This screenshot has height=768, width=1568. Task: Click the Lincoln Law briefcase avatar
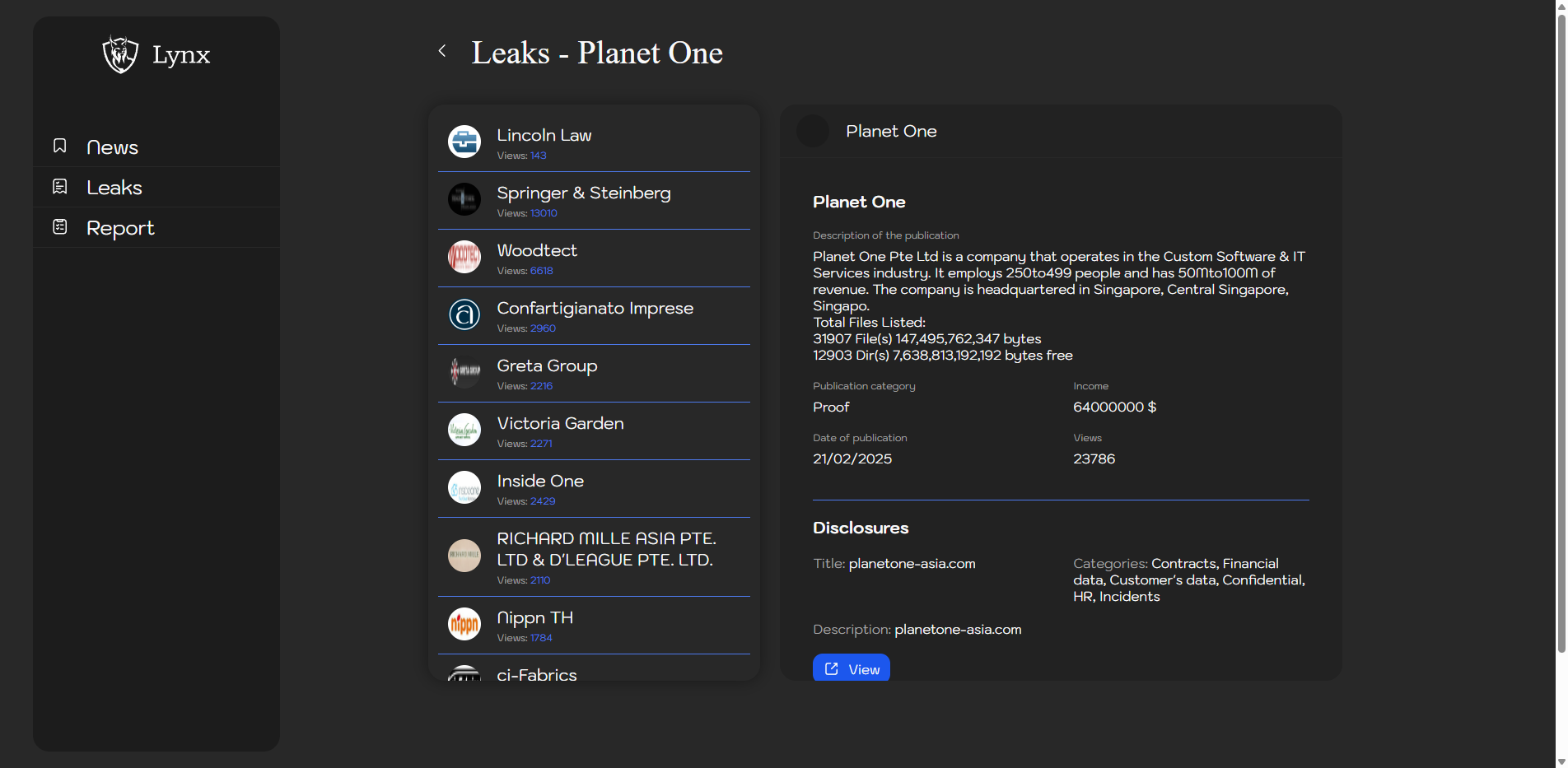[x=464, y=142]
